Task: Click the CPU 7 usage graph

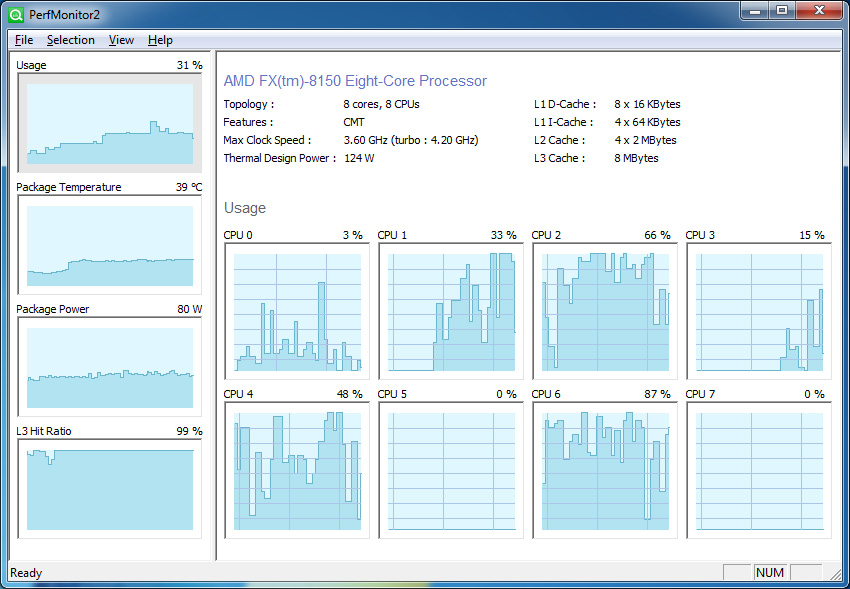Action: [759, 470]
